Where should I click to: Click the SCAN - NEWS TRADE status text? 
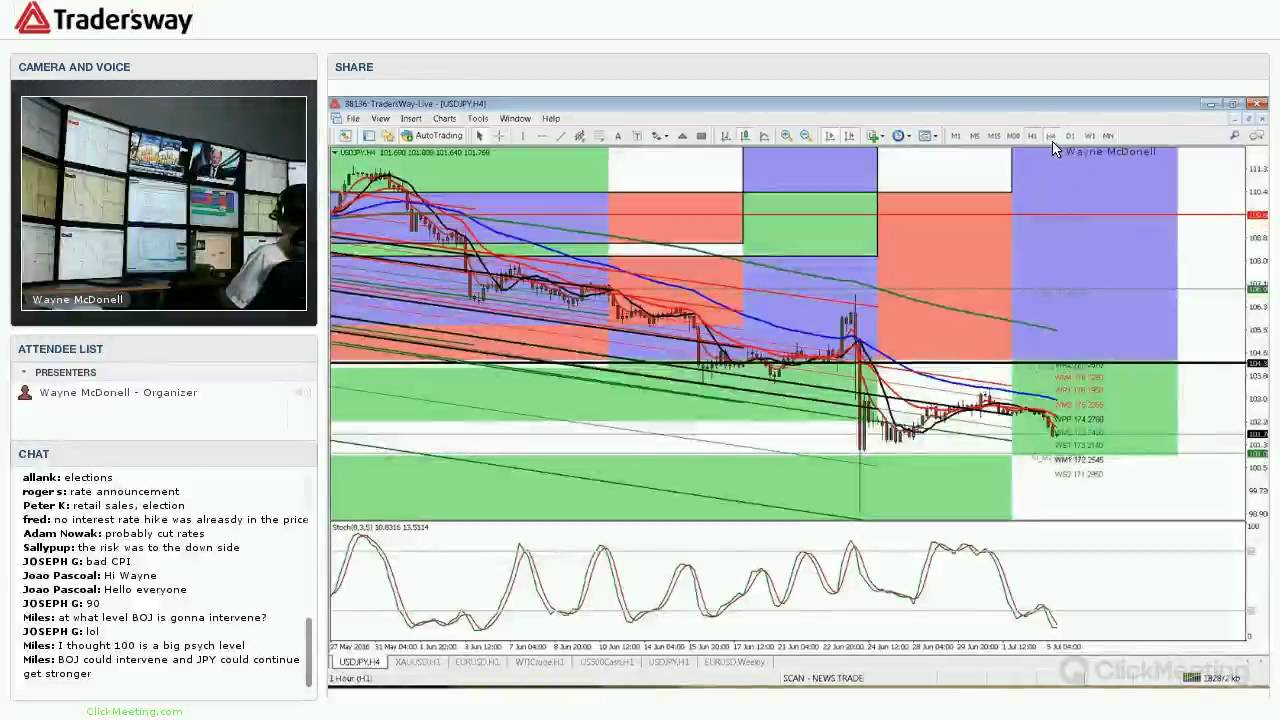pos(823,678)
